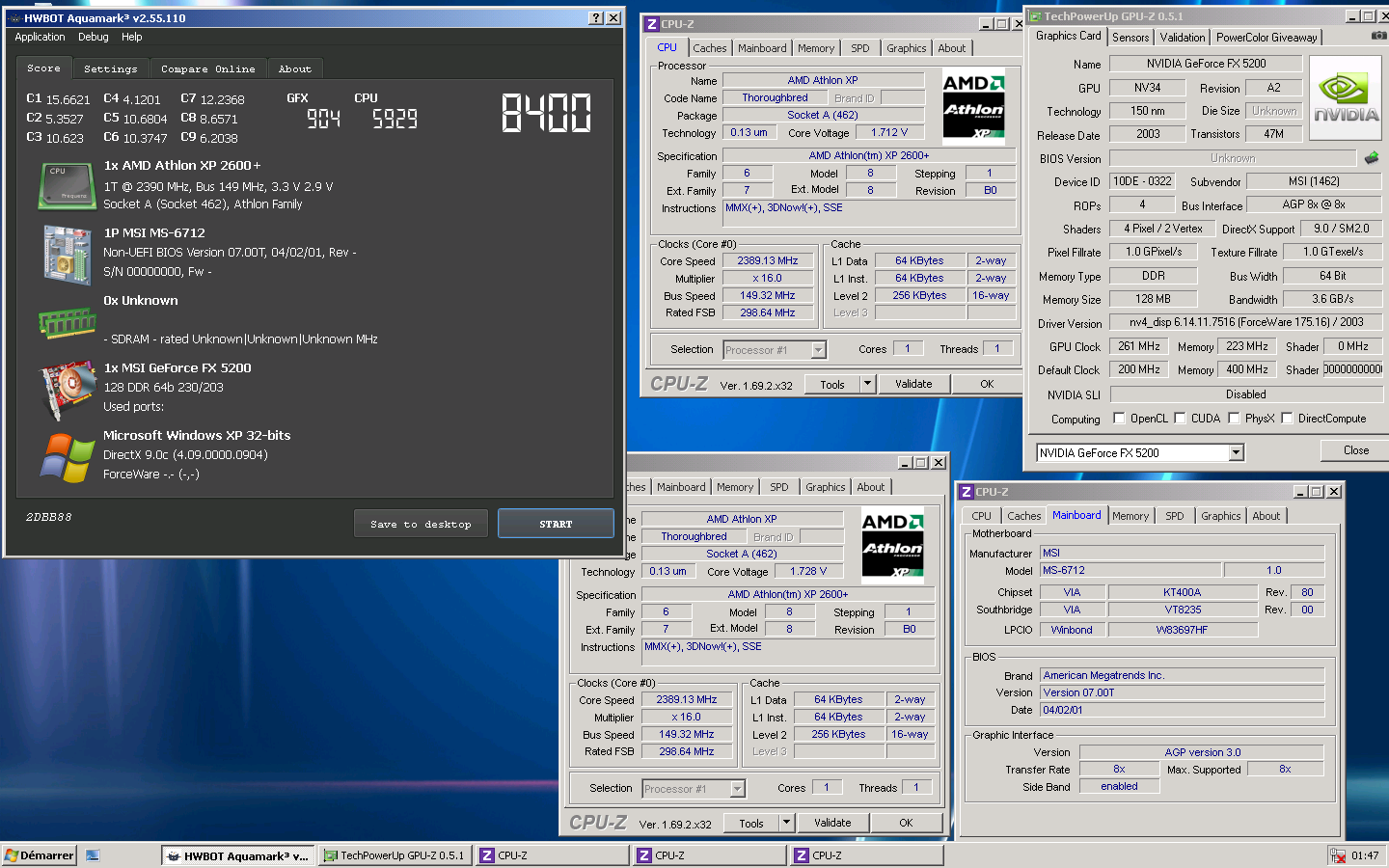Click the GPU-Z title bar icon
1389x868 pixels.
coord(1034,16)
